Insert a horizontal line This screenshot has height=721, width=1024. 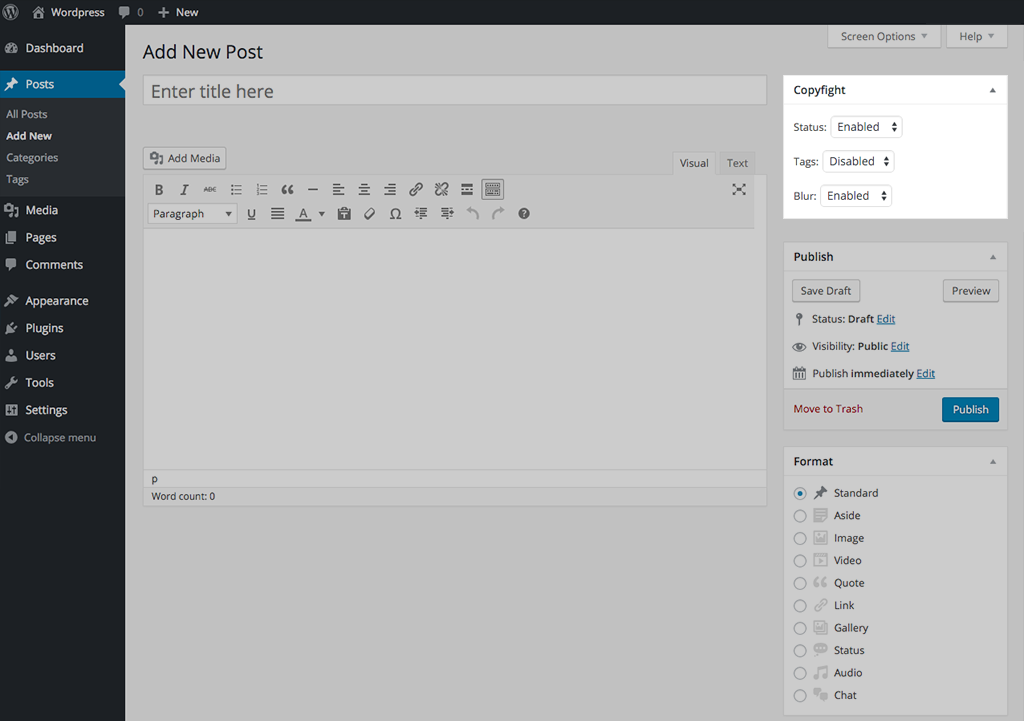tap(313, 189)
